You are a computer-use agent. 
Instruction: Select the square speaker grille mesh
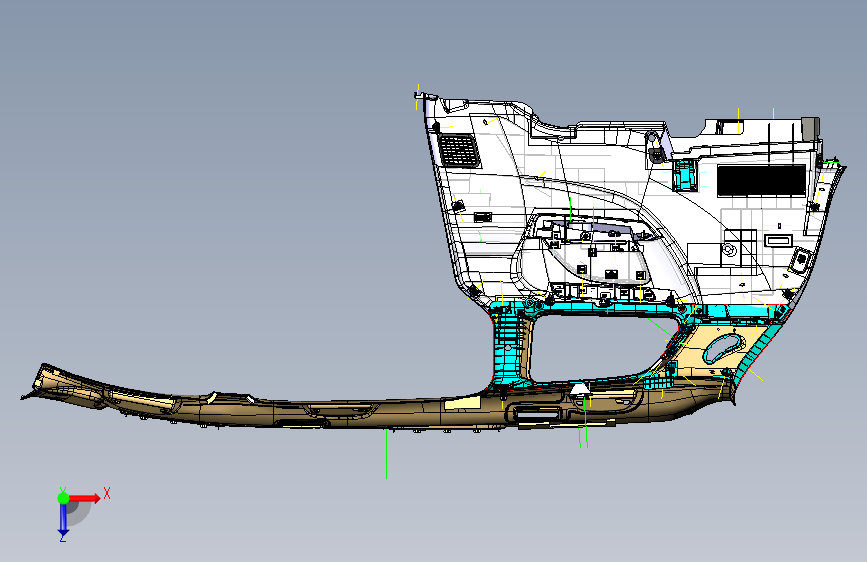(459, 150)
